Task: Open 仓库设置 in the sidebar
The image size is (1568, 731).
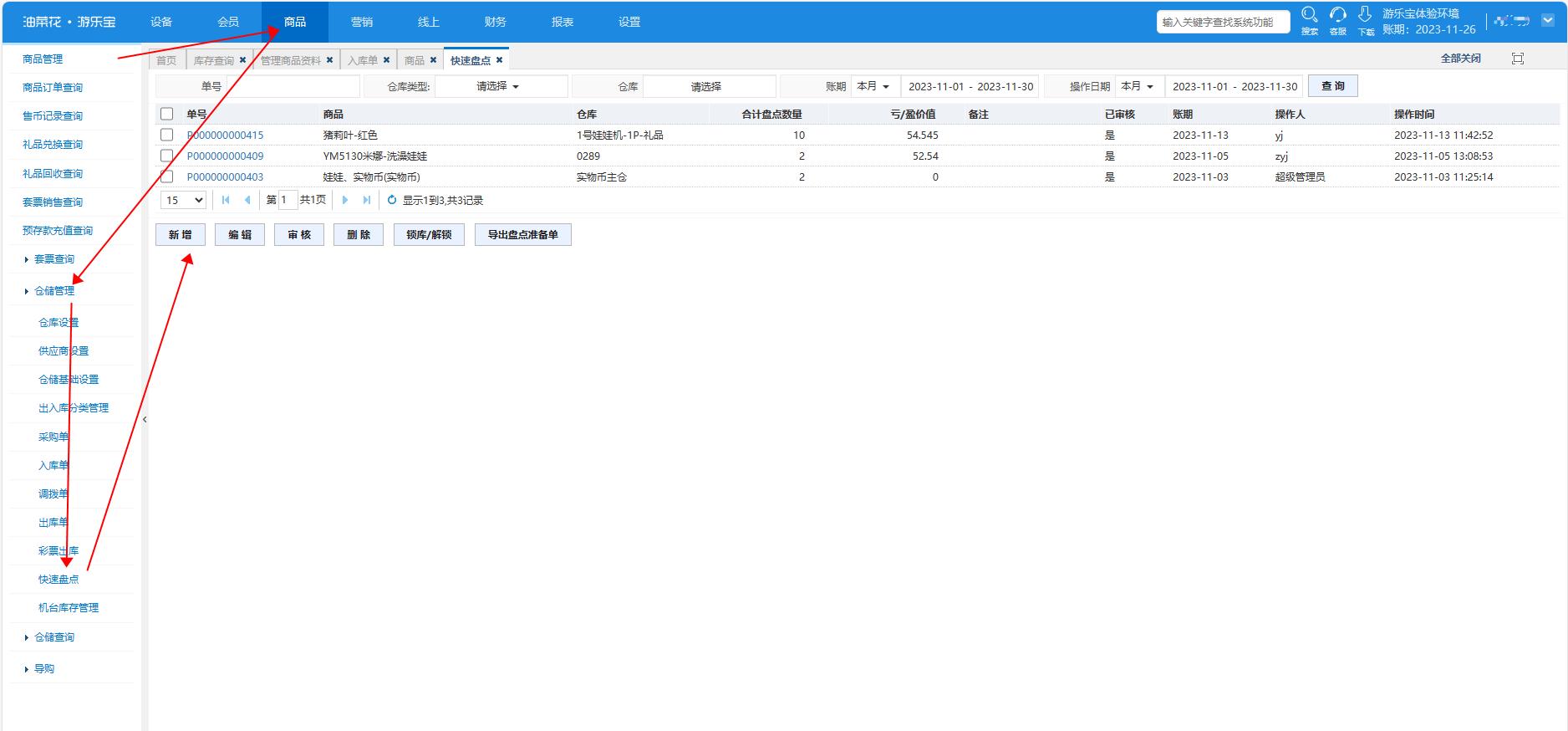Action: click(x=59, y=323)
